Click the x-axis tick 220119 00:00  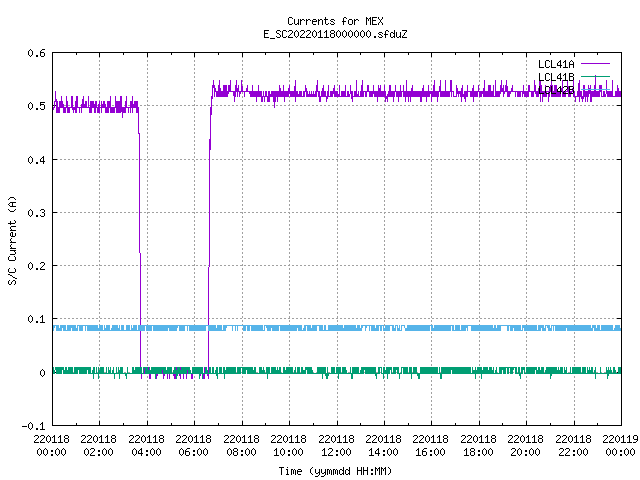pos(620,446)
